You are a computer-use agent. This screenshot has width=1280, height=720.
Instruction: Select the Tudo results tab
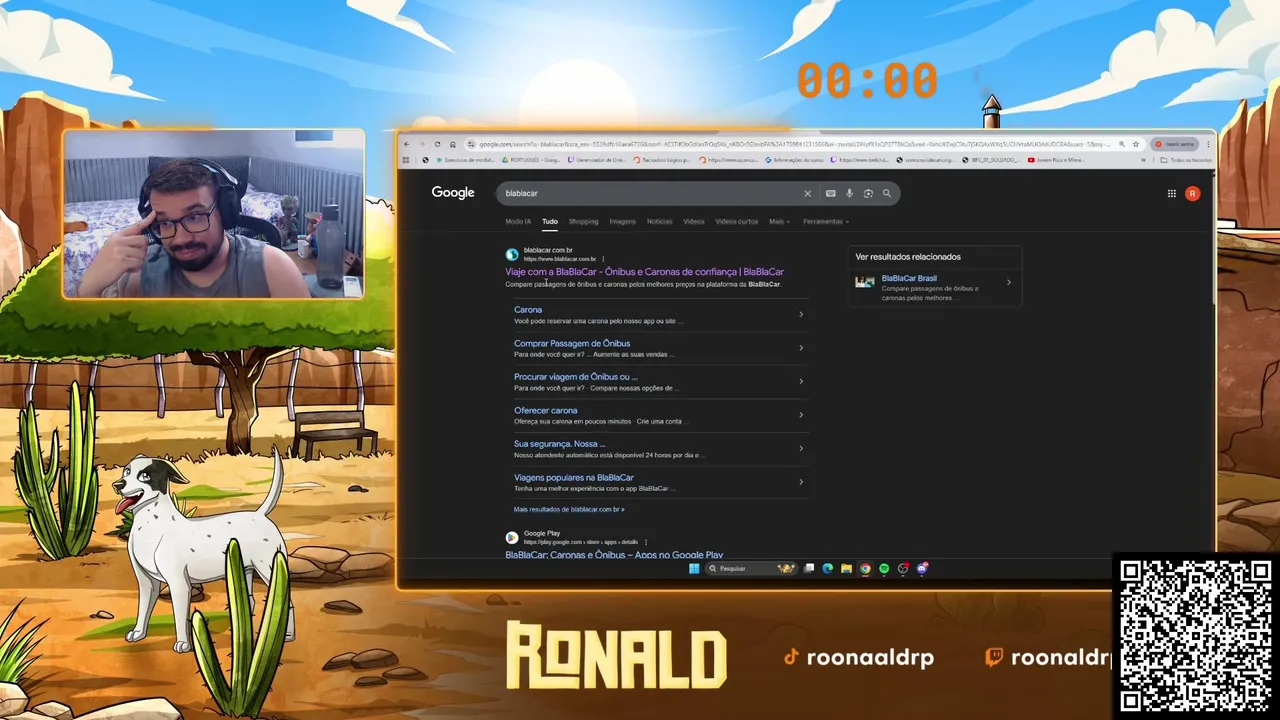550,221
